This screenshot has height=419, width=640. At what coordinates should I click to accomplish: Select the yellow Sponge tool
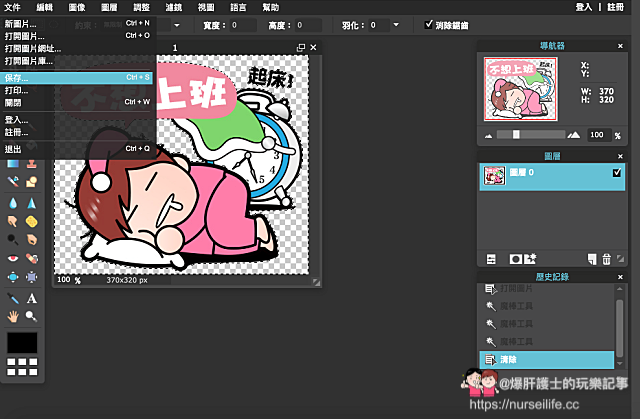[31, 221]
